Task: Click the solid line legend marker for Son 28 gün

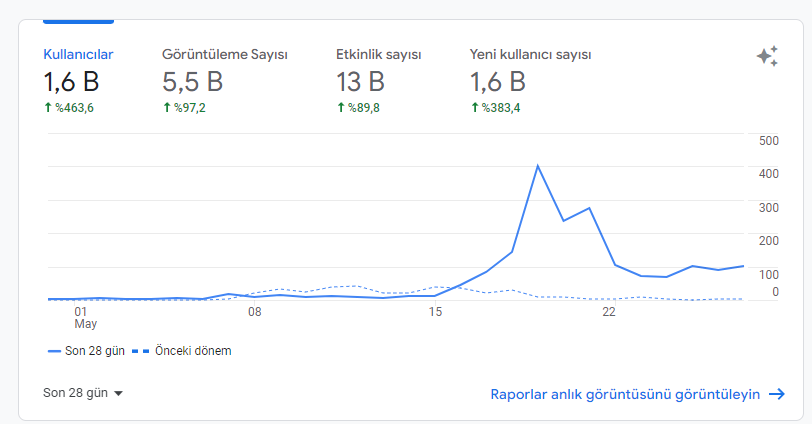Action: (x=54, y=351)
